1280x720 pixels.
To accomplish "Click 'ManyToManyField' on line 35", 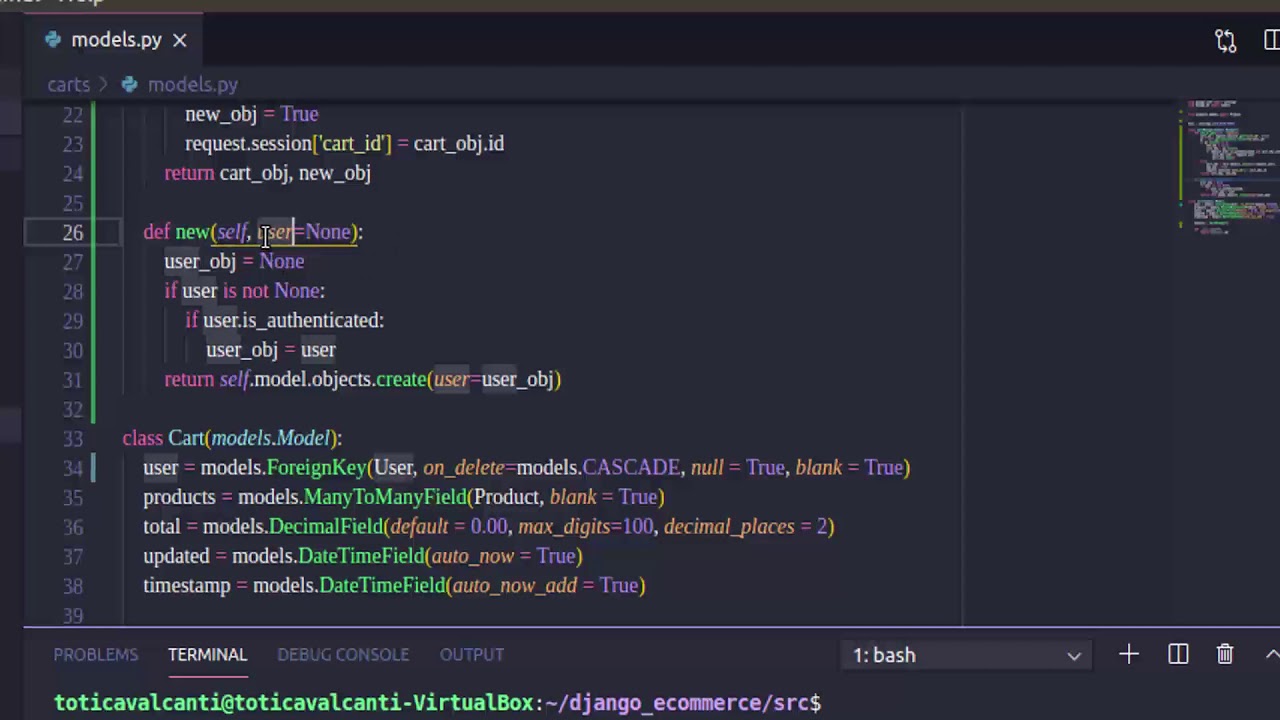I will pyautogui.click(x=385, y=497).
